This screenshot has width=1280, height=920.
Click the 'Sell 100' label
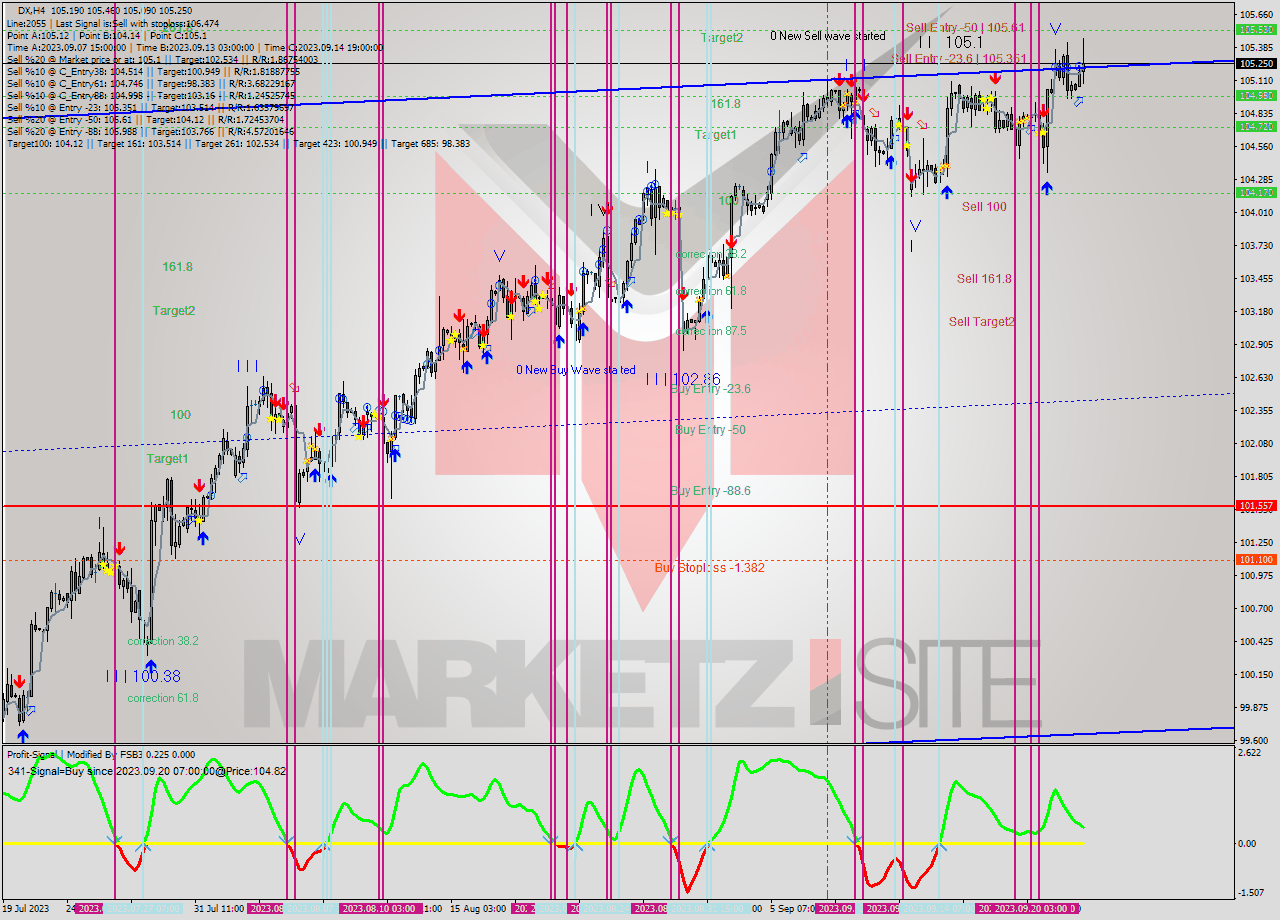click(x=984, y=207)
